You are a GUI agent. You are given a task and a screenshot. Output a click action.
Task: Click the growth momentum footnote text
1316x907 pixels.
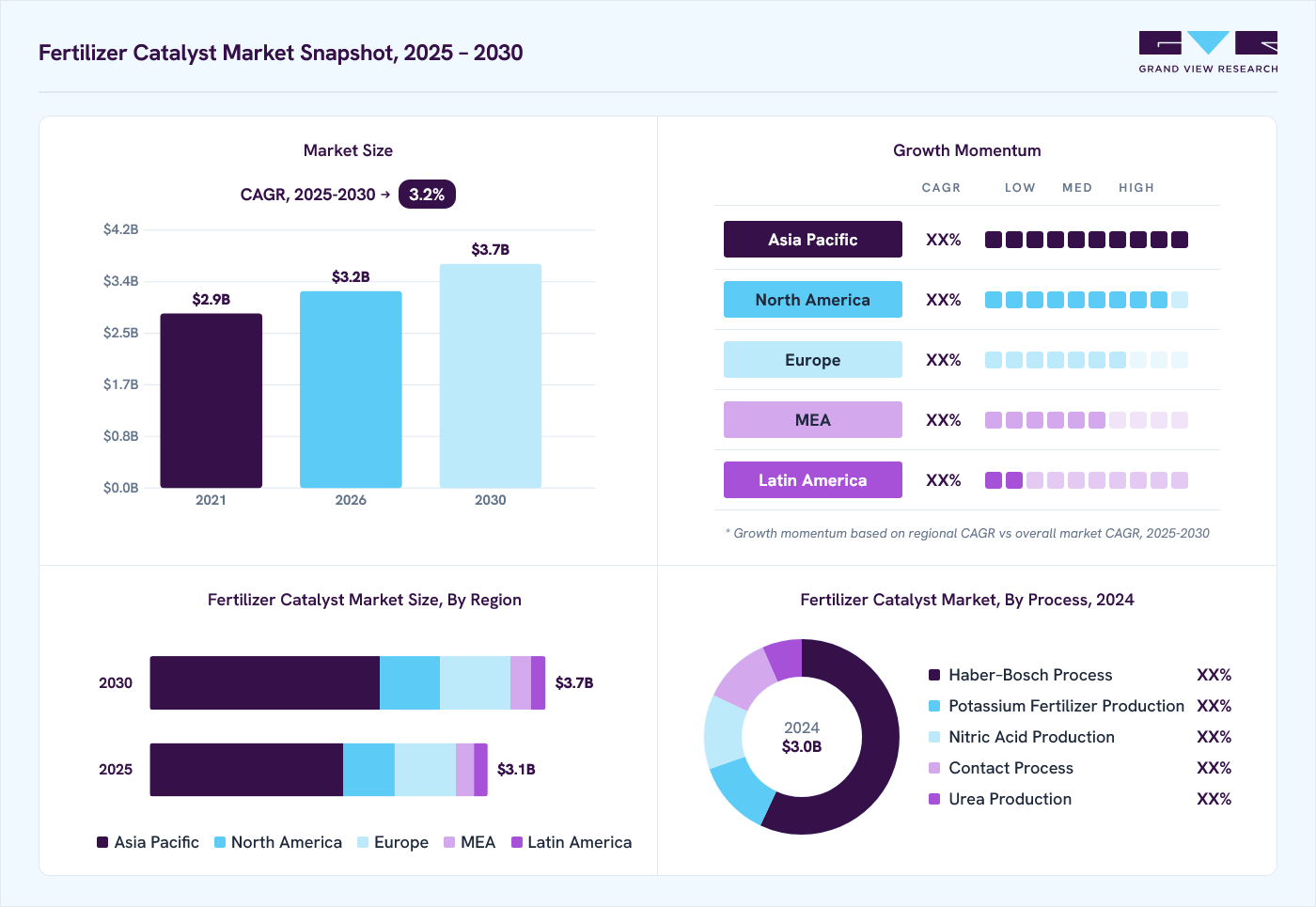(x=967, y=533)
